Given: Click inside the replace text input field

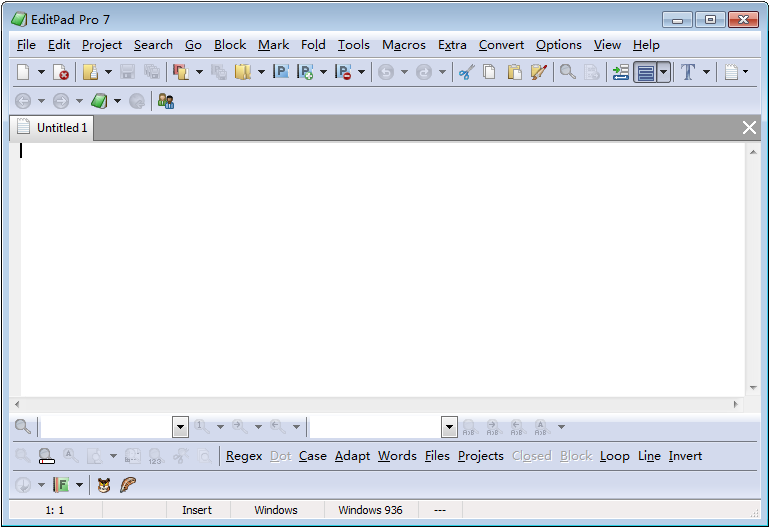Looking at the screenshot, I should 375,427.
